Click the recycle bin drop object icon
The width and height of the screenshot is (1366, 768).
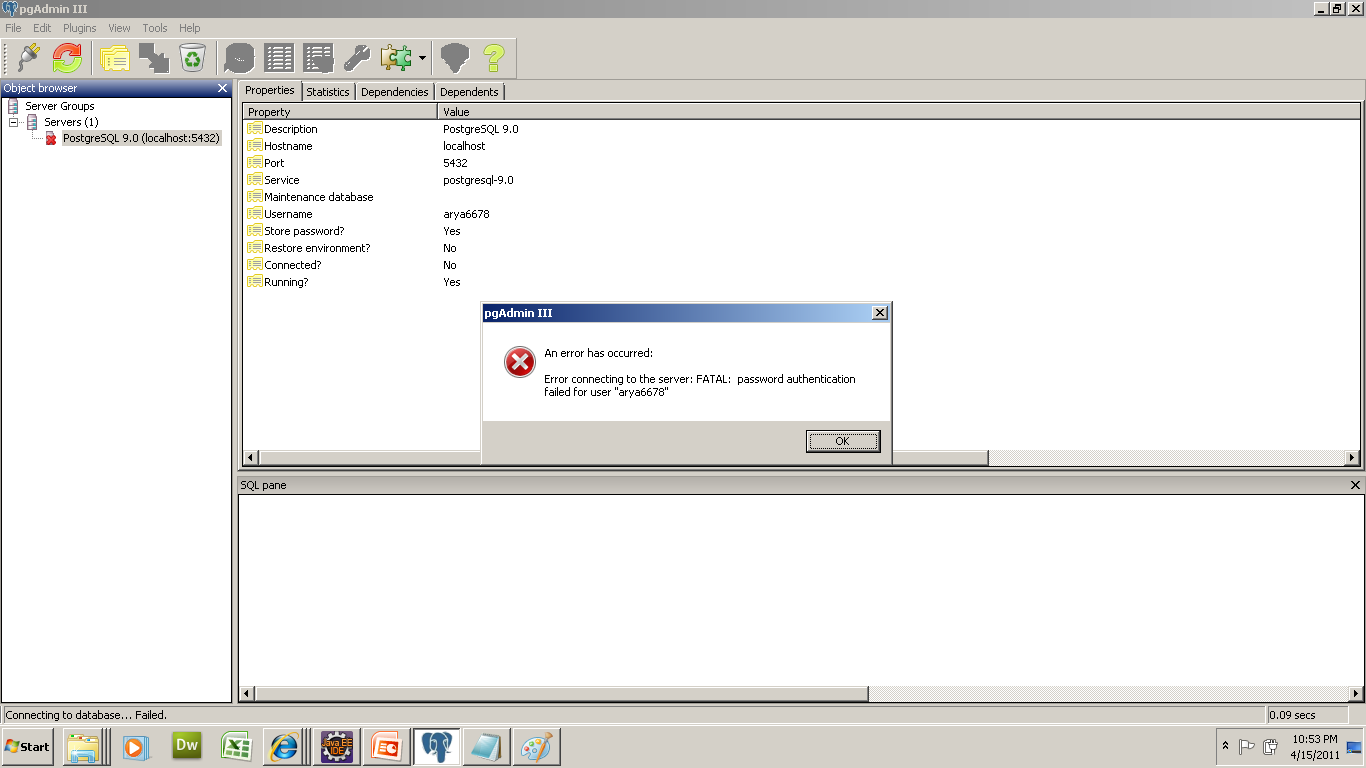(x=192, y=59)
